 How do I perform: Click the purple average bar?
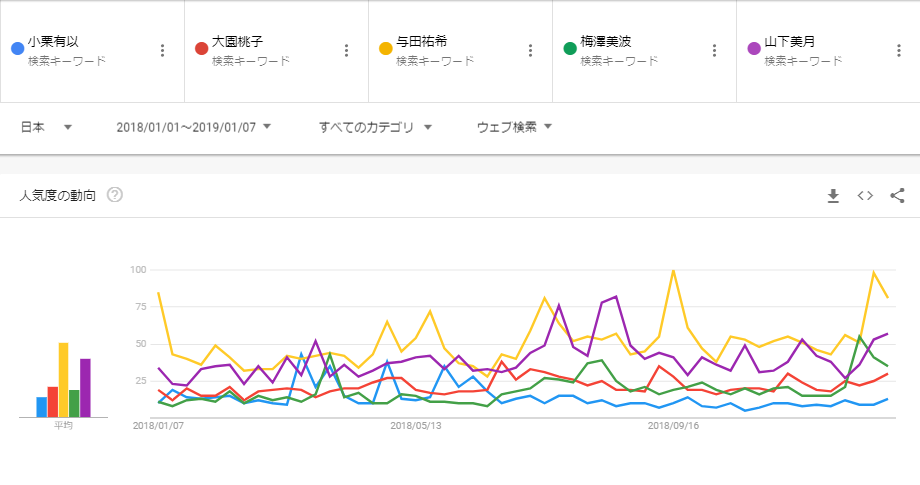85,387
